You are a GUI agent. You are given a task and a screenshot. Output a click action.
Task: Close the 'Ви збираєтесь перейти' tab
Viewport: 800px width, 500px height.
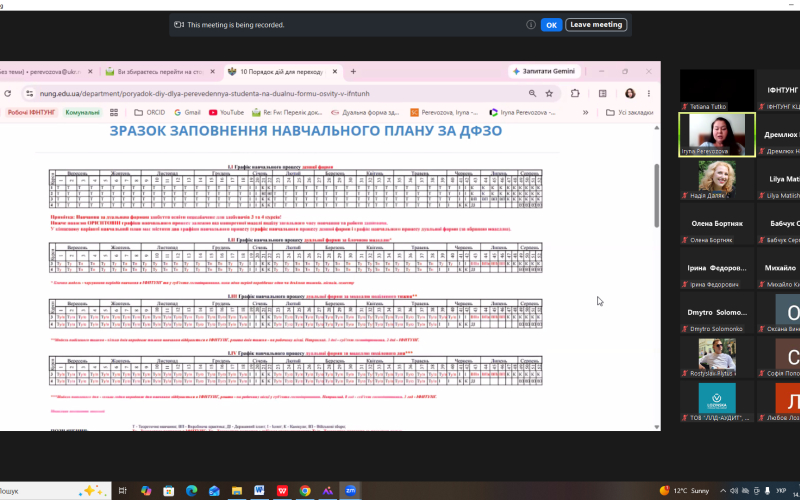coord(213,72)
